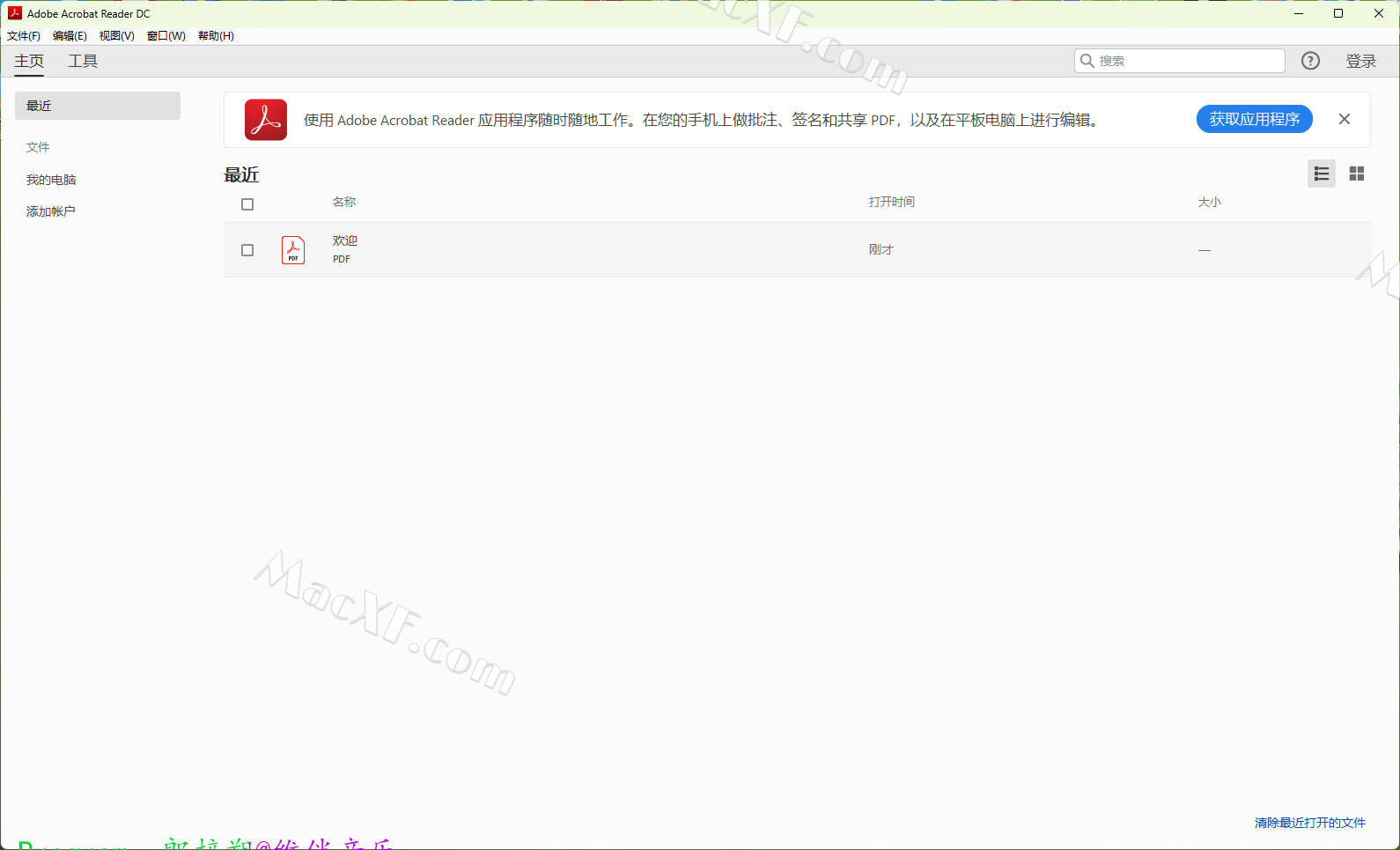Image resolution: width=1400 pixels, height=850 pixels.
Task: Open the 文件(F) menu
Action: pos(24,36)
